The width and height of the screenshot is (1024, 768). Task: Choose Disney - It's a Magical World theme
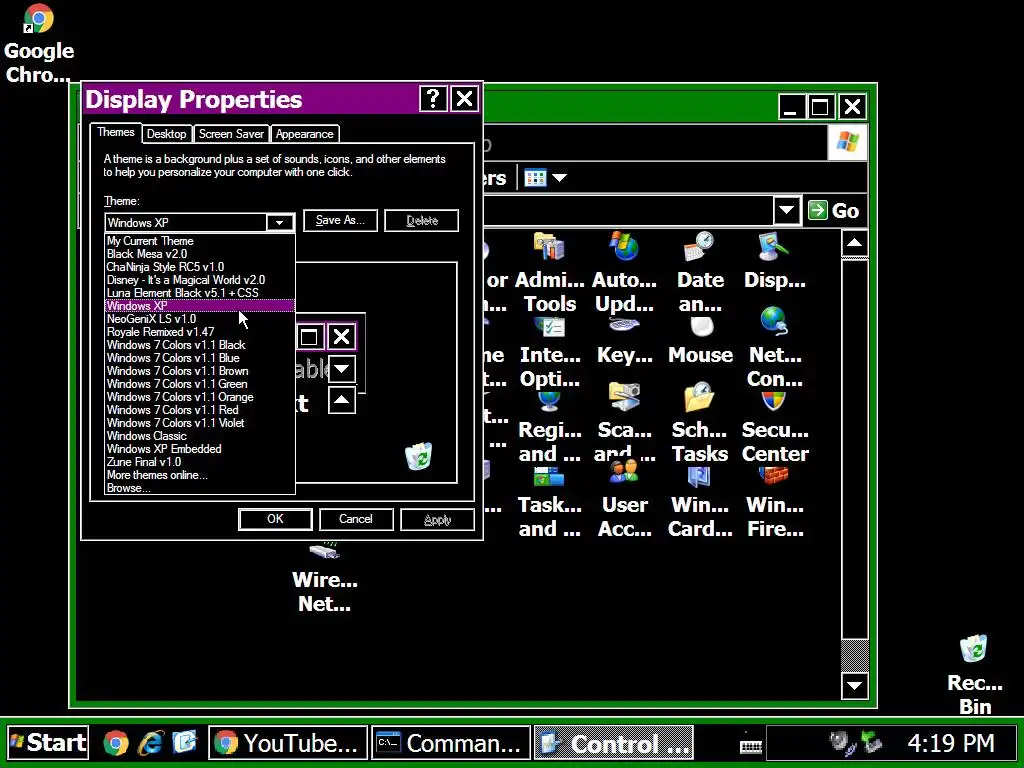click(200, 280)
